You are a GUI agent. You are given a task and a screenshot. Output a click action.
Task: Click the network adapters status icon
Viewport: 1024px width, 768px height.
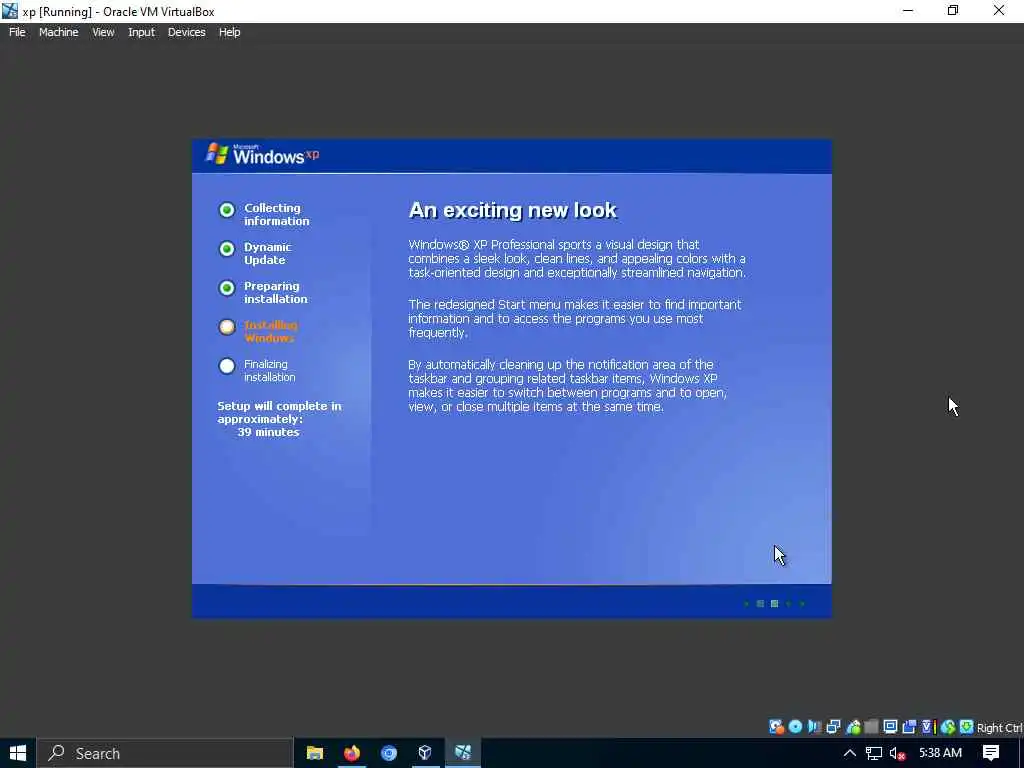[833, 727]
